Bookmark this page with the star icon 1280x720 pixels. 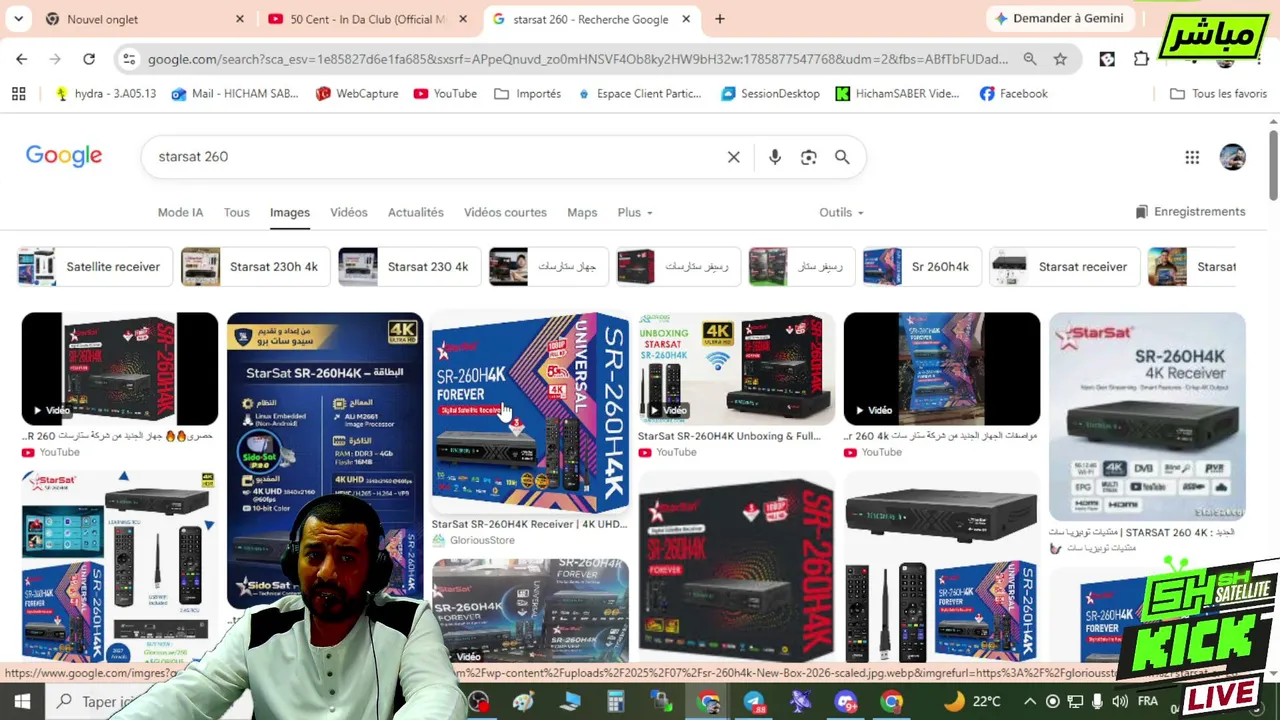[x=1060, y=59]
